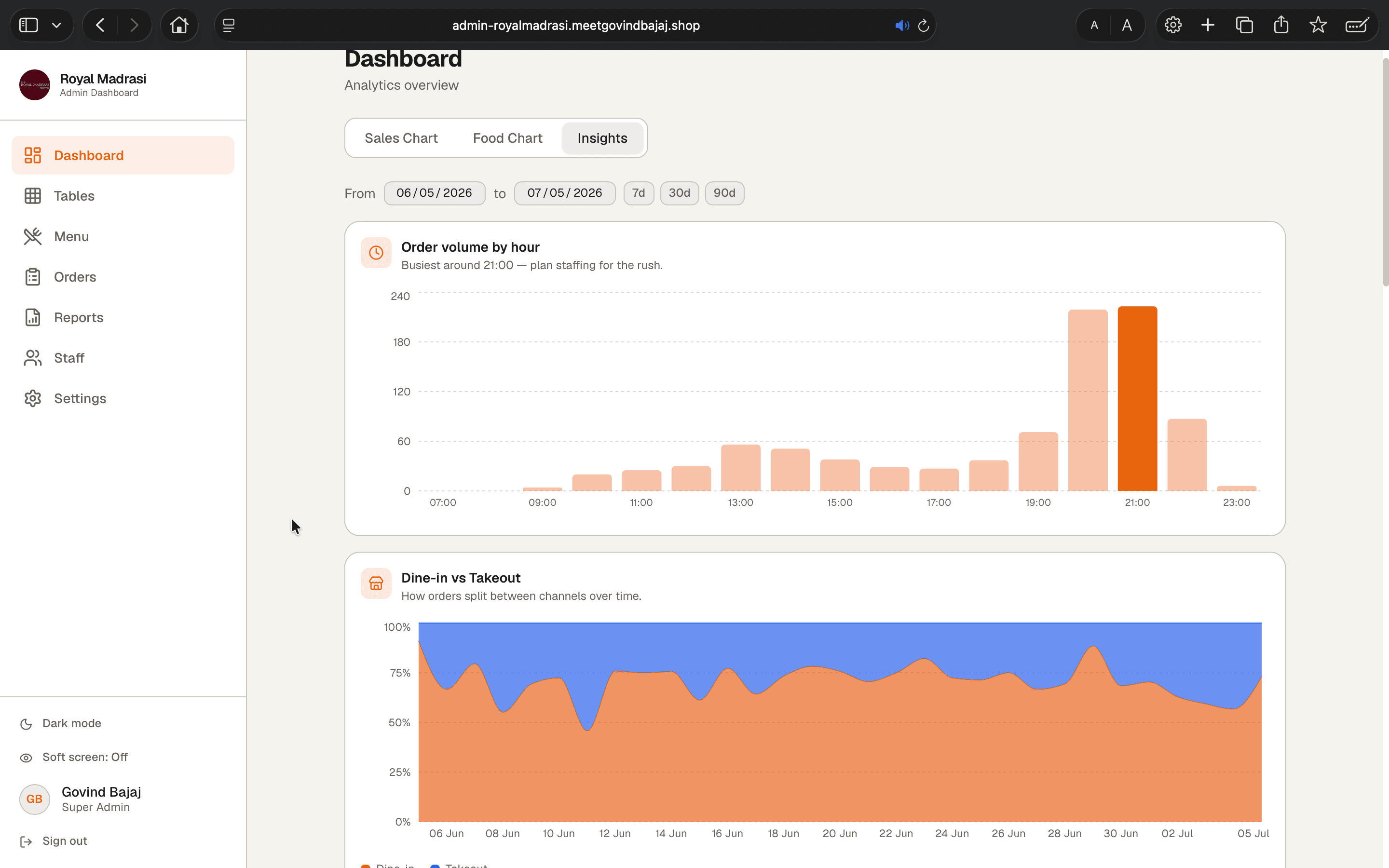
Task: Click the GB user avatar
Action: click(x=34, y=799)
